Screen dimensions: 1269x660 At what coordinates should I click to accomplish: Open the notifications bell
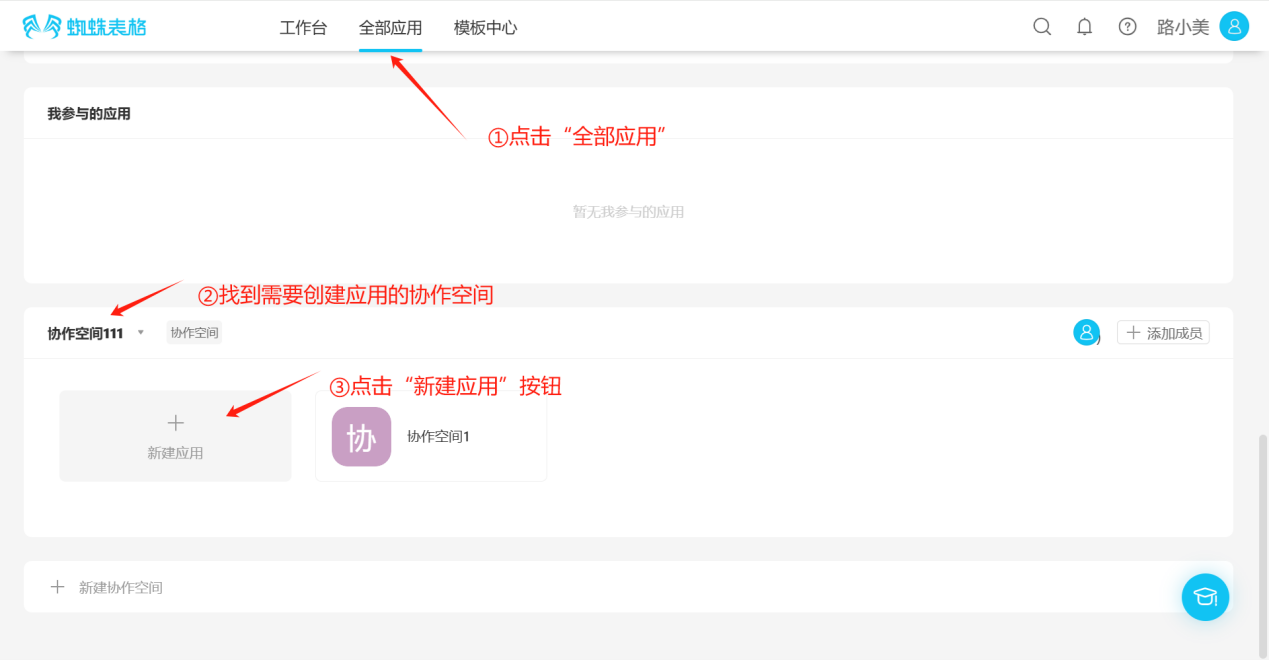point(1084,27)
